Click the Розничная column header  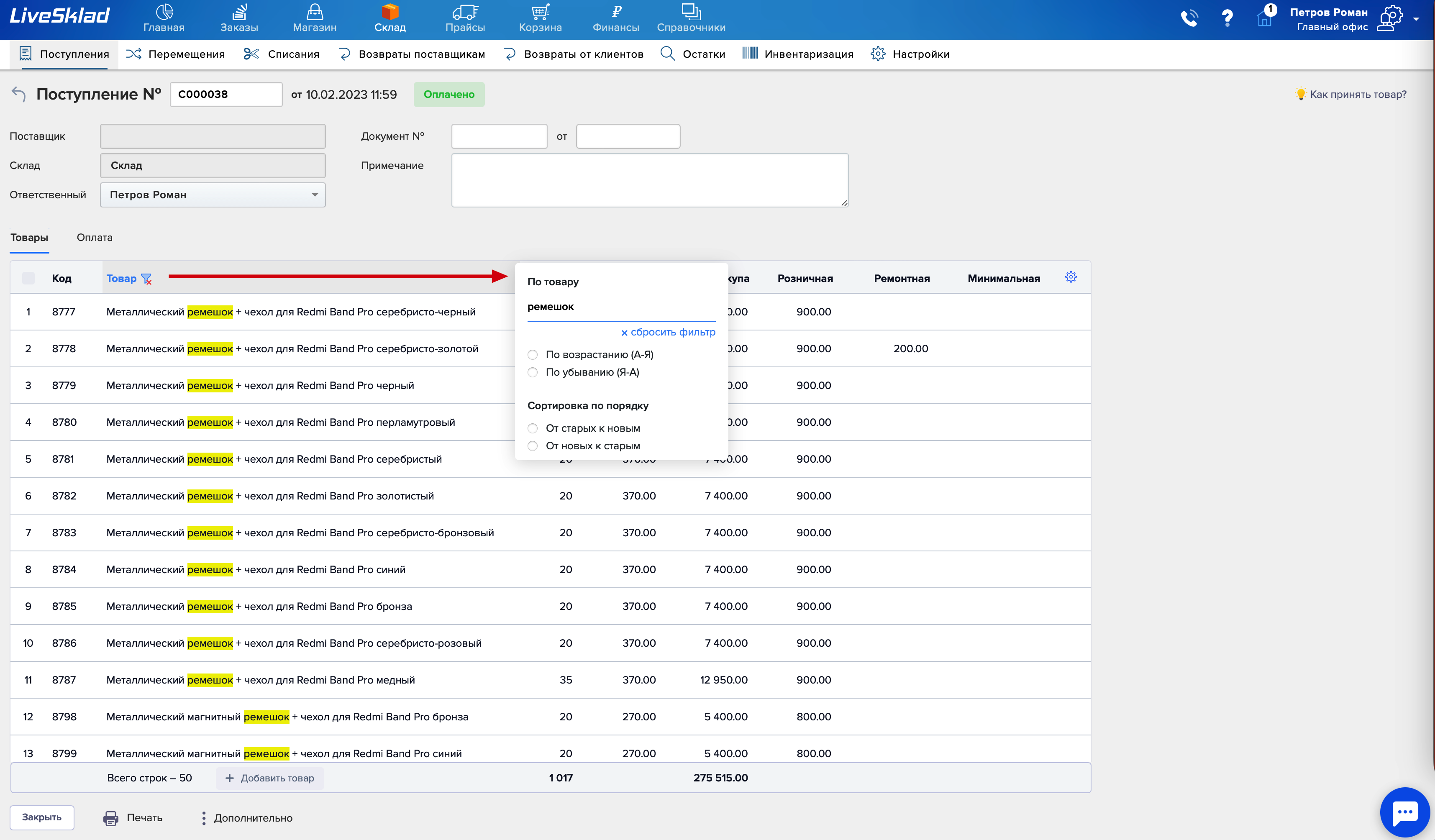(805, 279)
